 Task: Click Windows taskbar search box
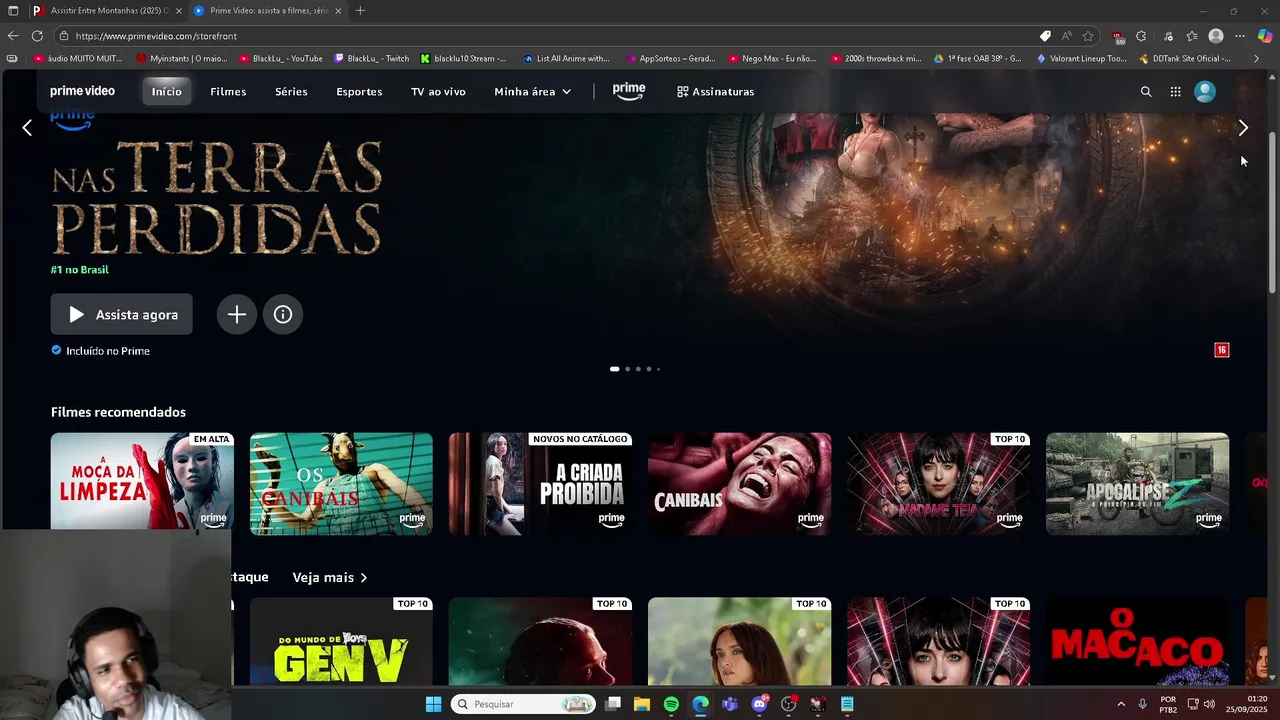(523, 704)
